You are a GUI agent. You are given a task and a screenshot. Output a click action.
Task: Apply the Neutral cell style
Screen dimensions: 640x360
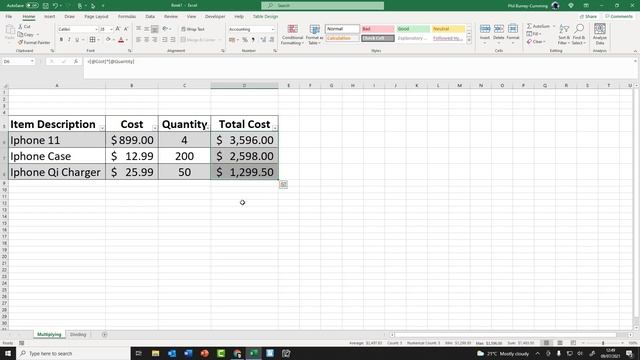tap(448, 29)
